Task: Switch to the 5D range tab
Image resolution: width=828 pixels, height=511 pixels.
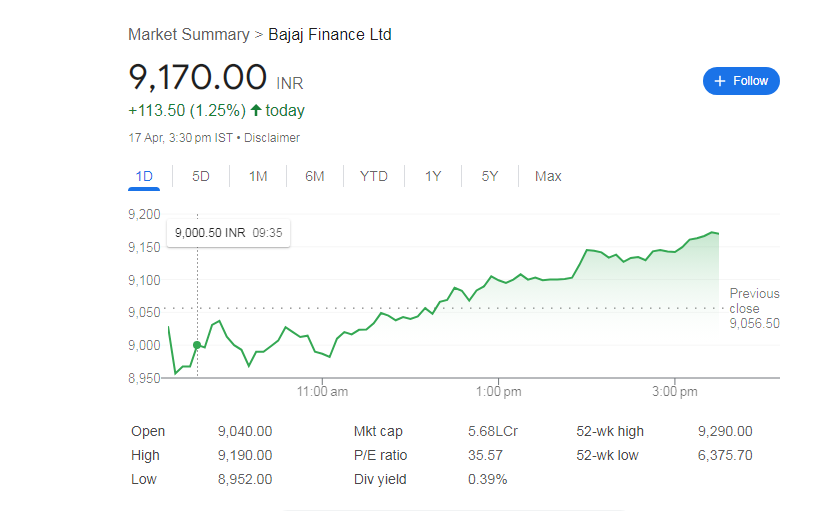Action: tap(201, 176)
